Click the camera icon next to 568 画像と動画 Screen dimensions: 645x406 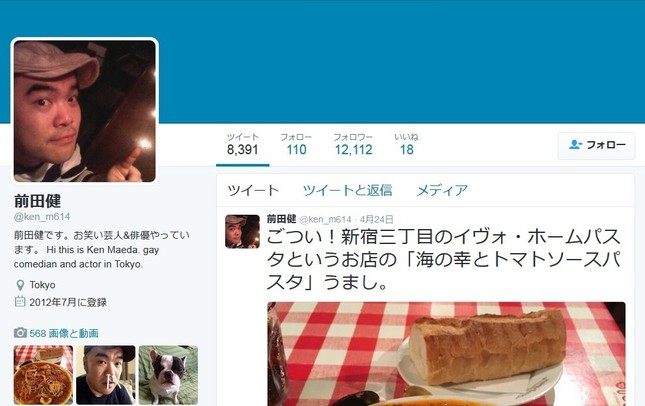(x=20, y=333)
